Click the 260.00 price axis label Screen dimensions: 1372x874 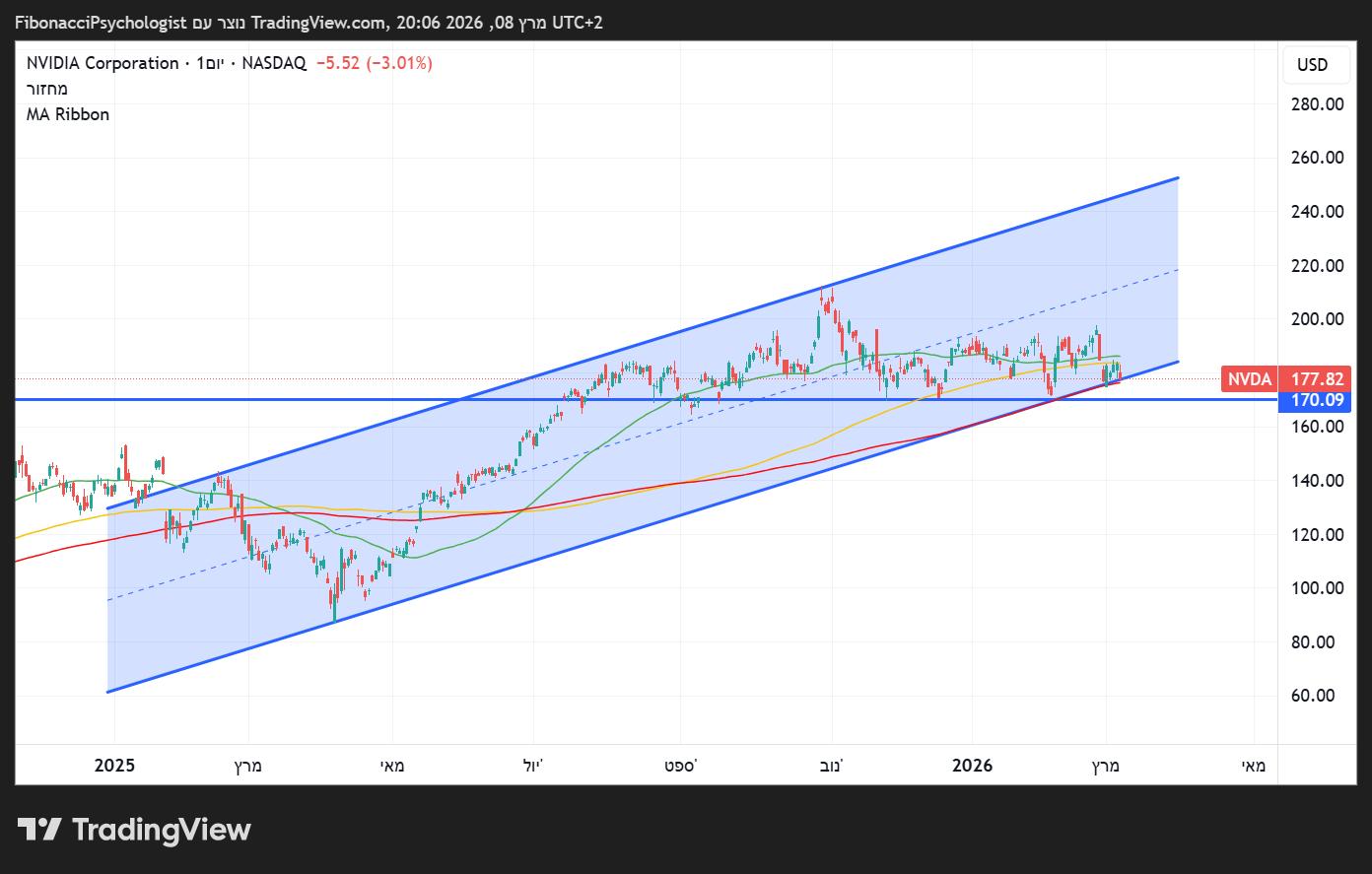pos(1318,158)
